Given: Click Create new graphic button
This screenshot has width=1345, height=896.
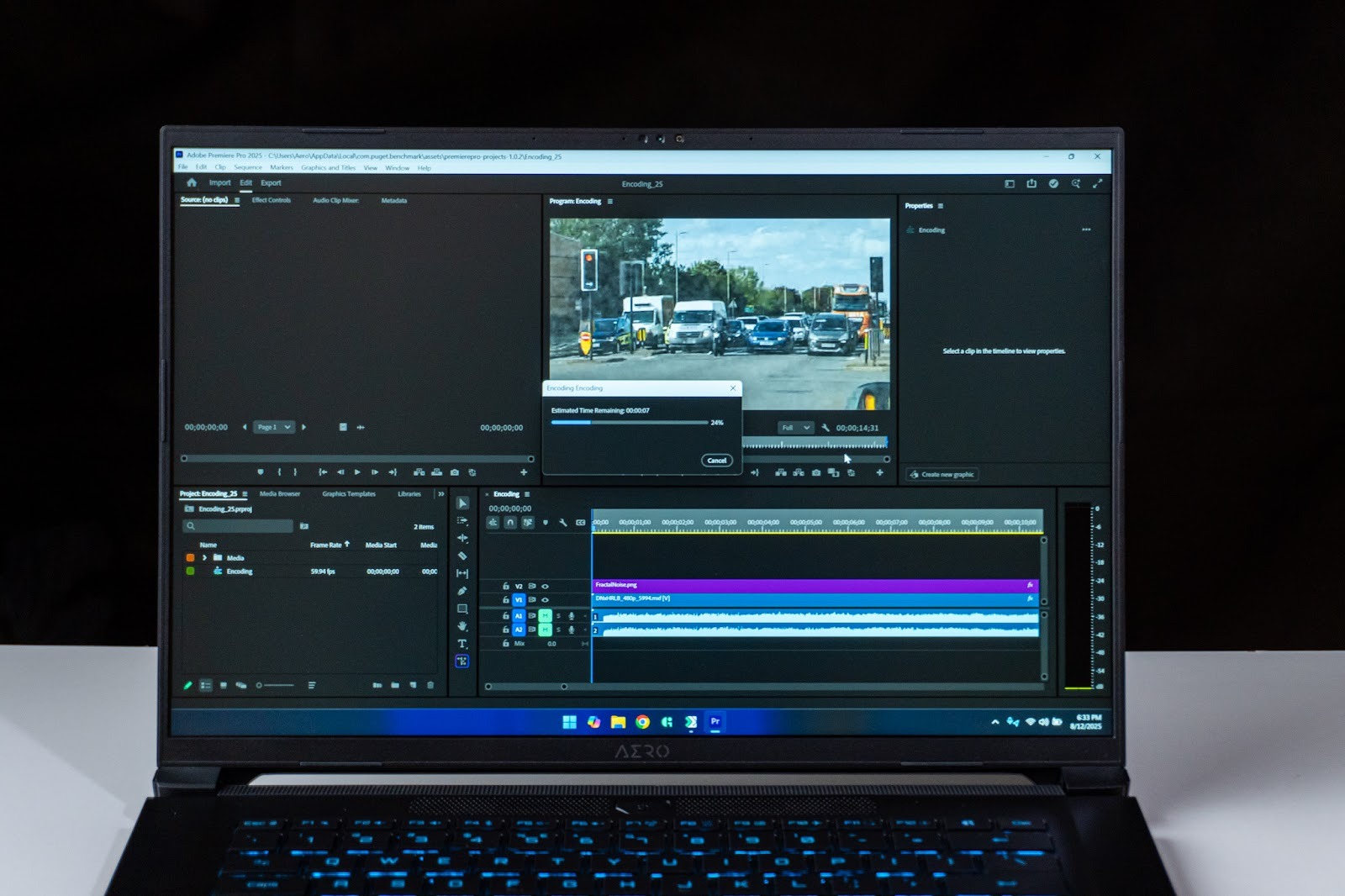Looking at the screenshot, I should pos(942,475).
